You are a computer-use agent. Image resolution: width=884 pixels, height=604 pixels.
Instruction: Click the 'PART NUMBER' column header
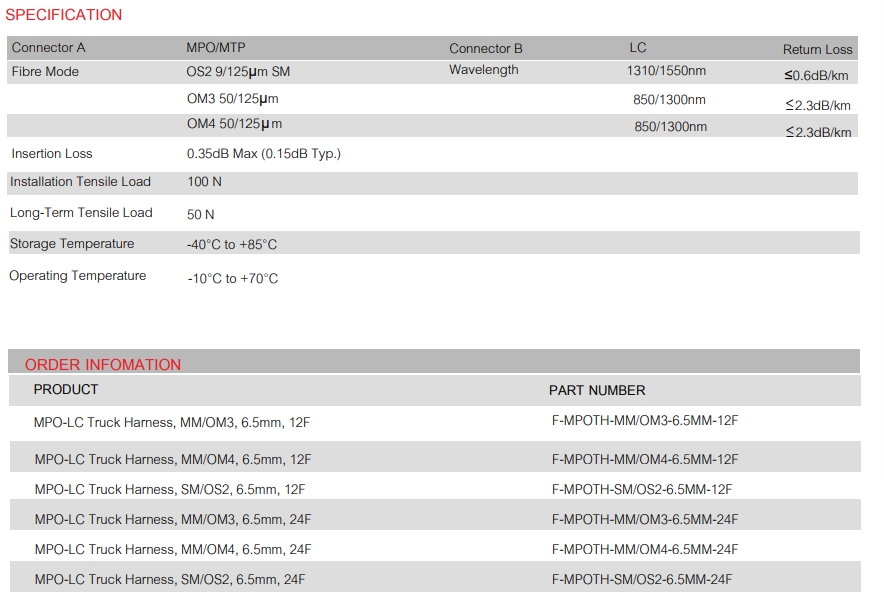pos(597,390)
